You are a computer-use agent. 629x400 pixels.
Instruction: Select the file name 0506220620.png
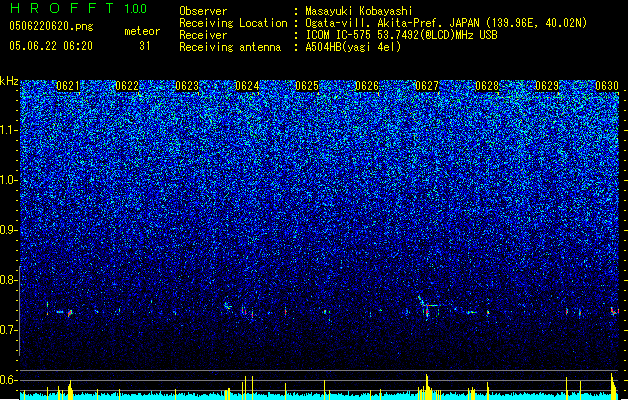51,26
